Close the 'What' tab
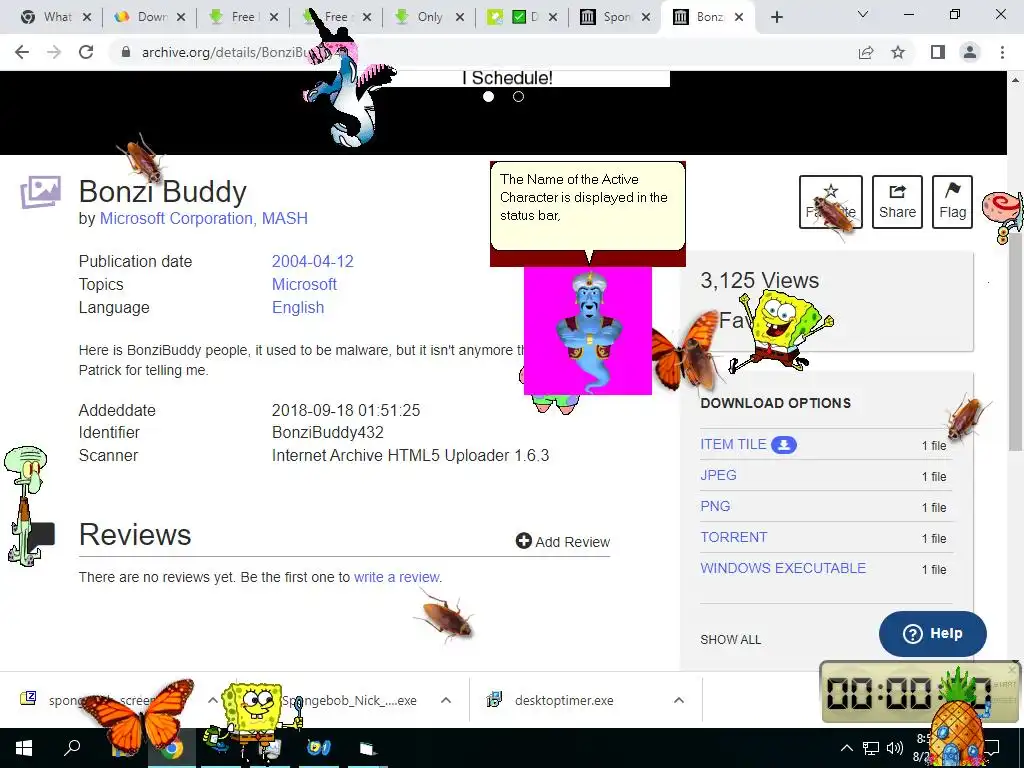This screenshot has width=1024, height=768. tap(87, 17)
